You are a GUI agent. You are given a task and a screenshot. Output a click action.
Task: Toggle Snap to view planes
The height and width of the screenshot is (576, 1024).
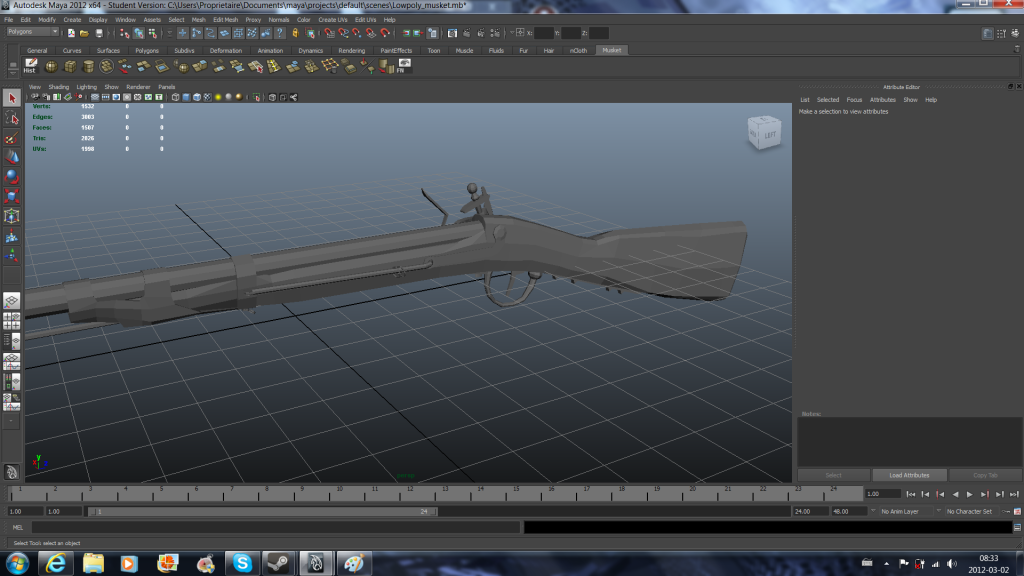372,33
